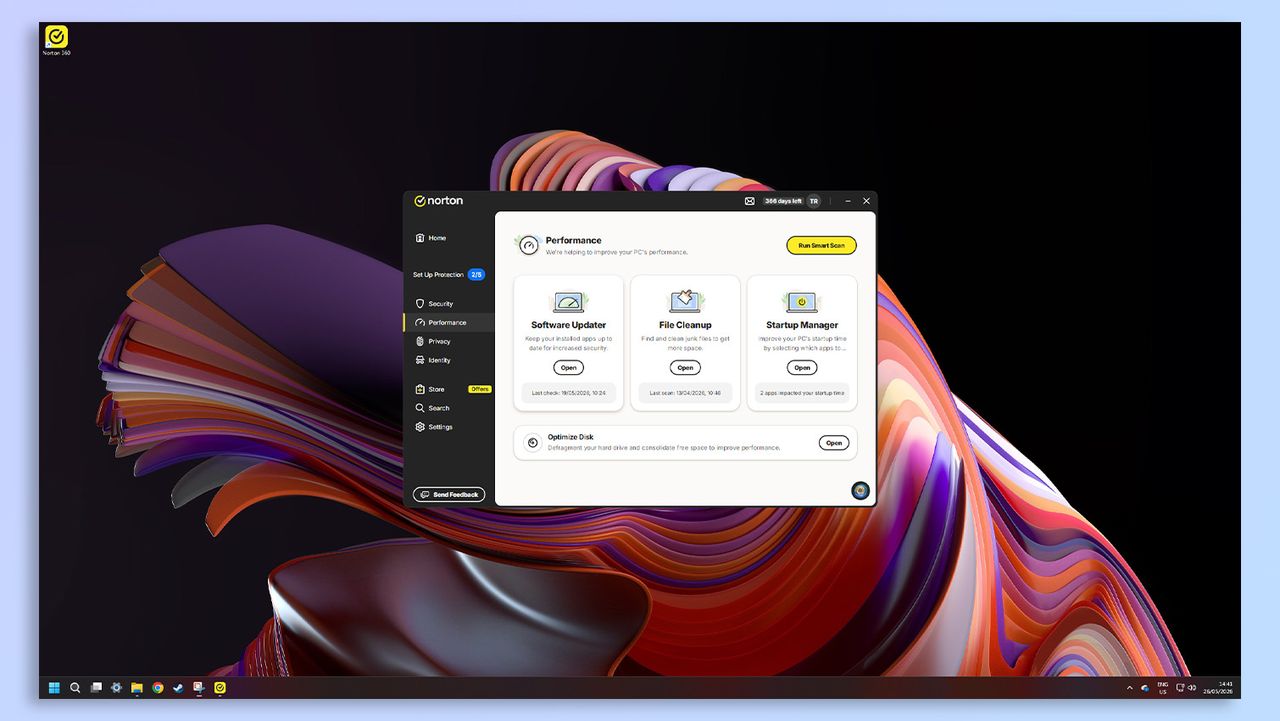
Task: Show hidden system tray icons
Action: (x=1130, y=688)
